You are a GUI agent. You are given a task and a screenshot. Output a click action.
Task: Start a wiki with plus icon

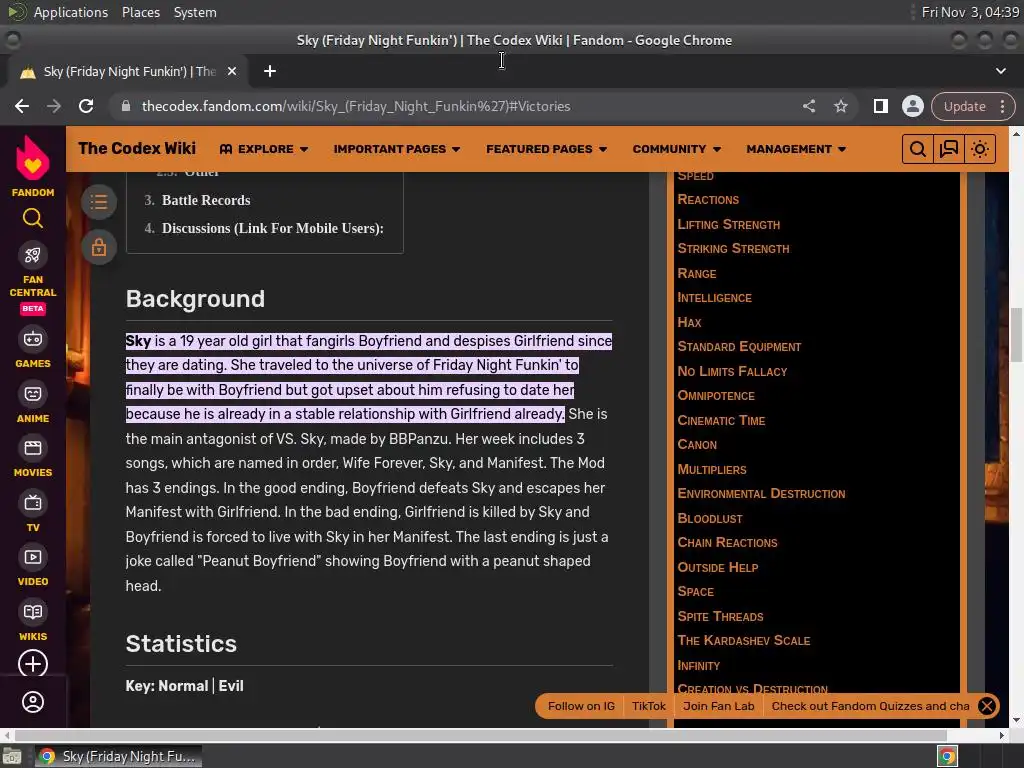[x=33, y=664]
